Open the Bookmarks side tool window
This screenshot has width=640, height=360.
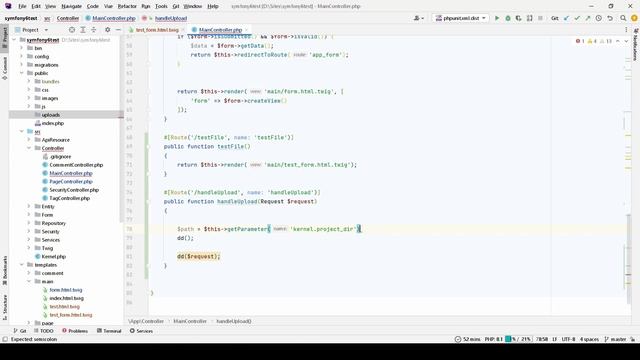4,270
